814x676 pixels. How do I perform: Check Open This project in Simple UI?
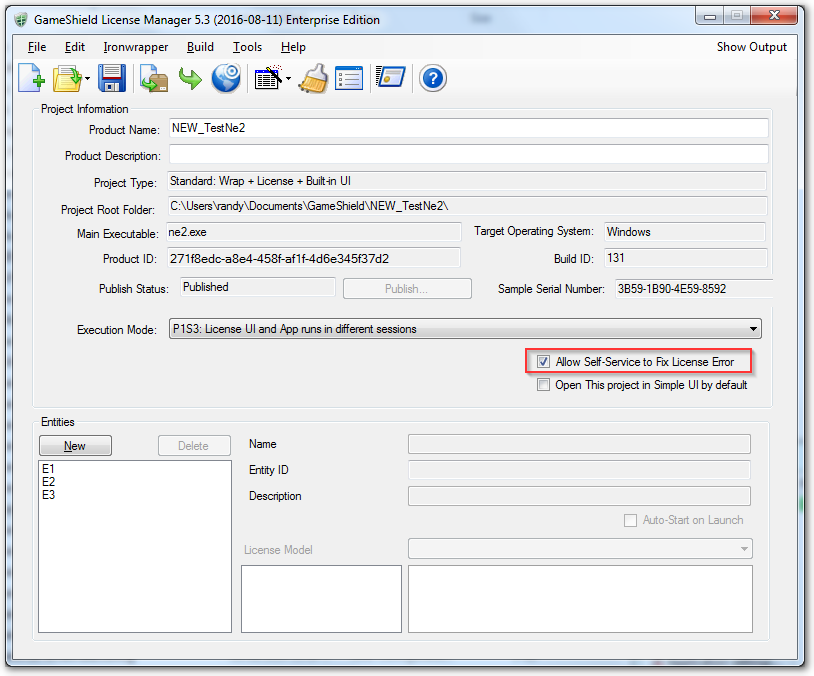543,385
